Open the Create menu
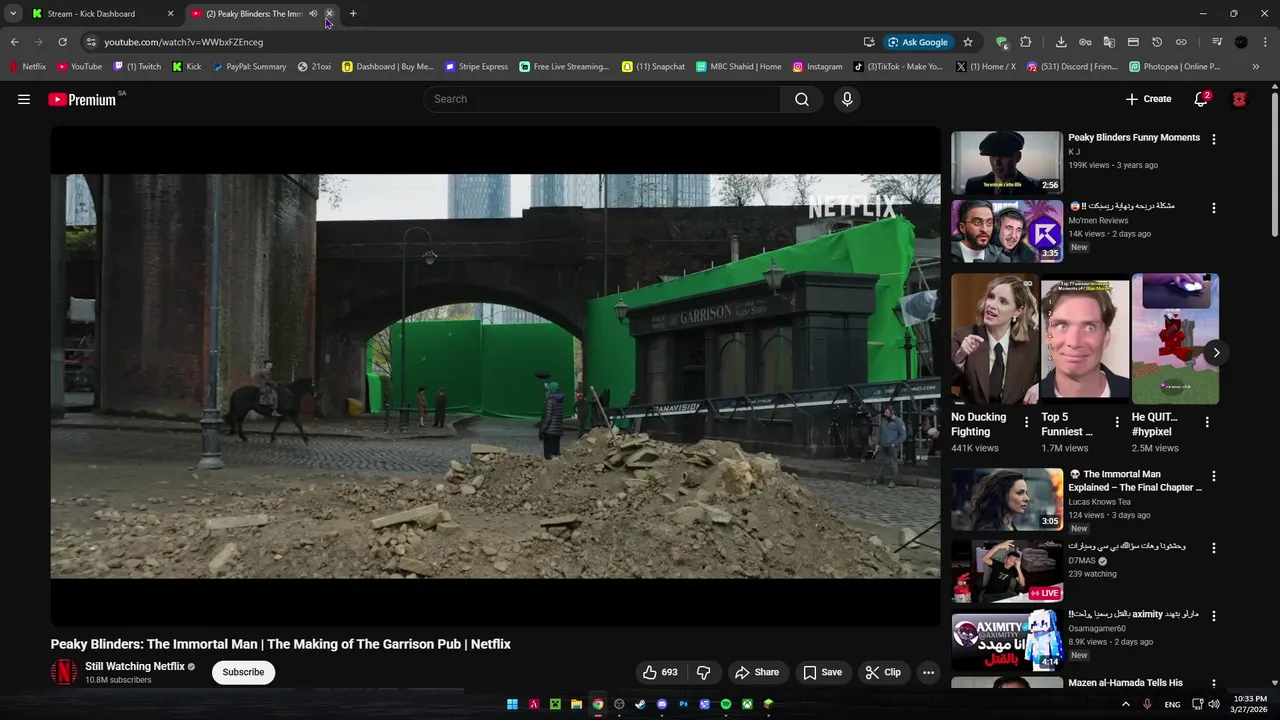The width and height of the screenshot is (1280, 720). pyautogui.click(x=1148, y=99)
